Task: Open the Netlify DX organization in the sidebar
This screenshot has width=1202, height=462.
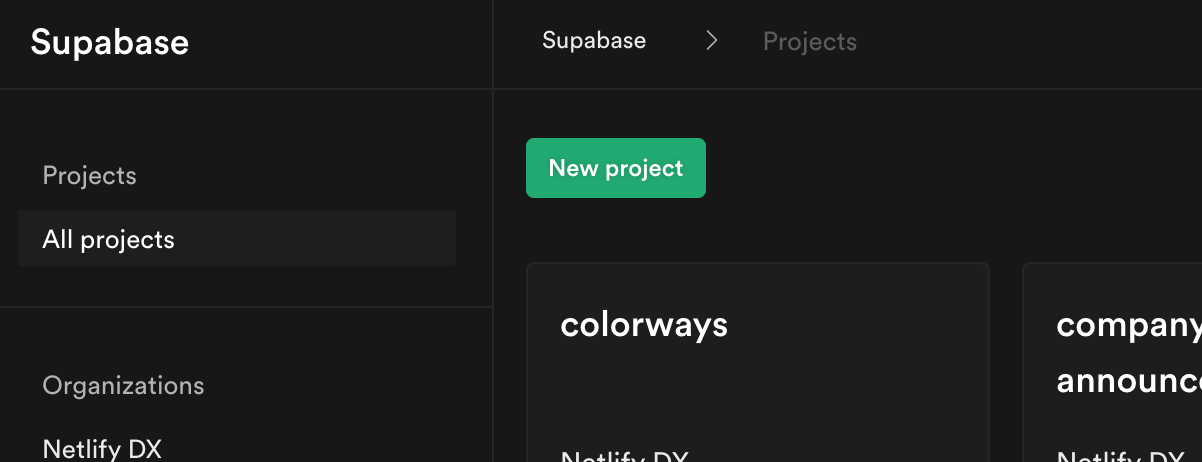Action: pyautogui.click(x=102, y=448)
